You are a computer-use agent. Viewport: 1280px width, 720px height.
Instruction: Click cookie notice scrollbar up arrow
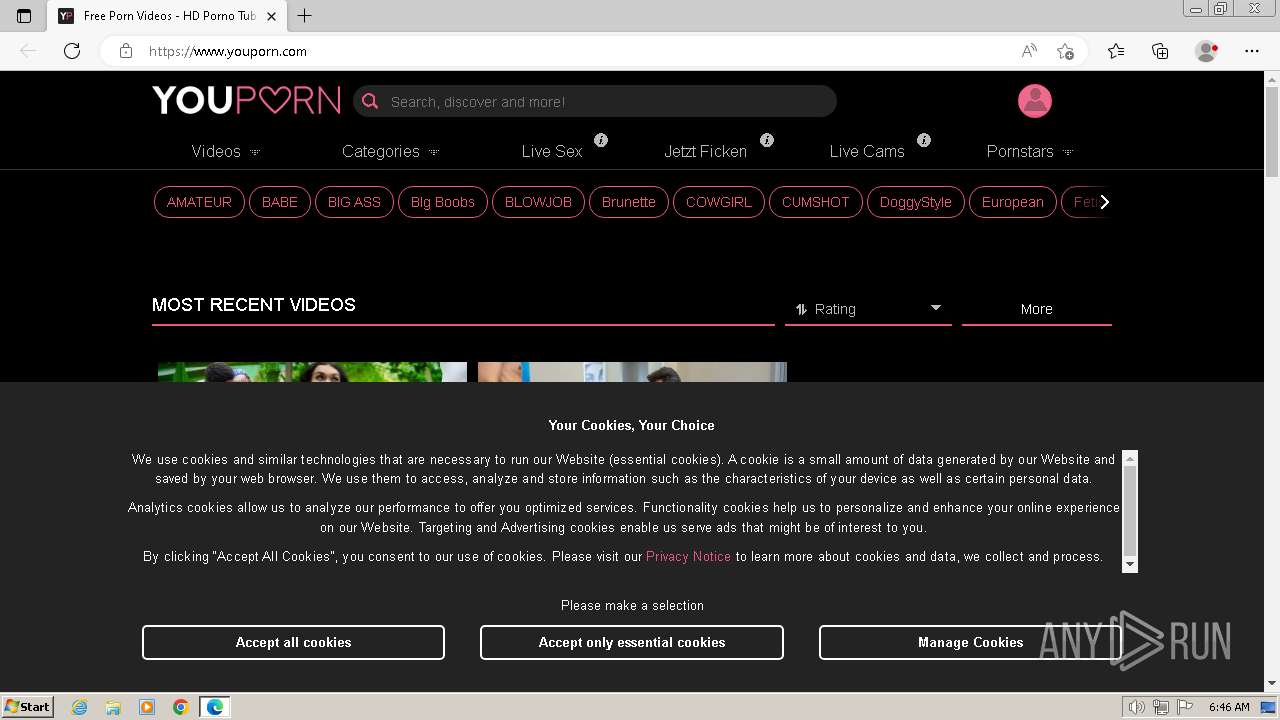click(1130, 459)
